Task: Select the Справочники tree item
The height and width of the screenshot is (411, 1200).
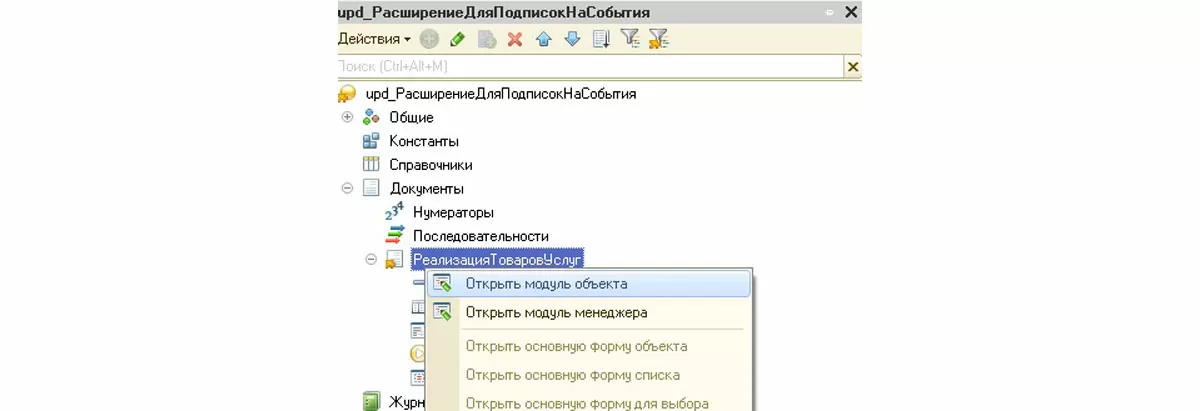Action: 431,165
